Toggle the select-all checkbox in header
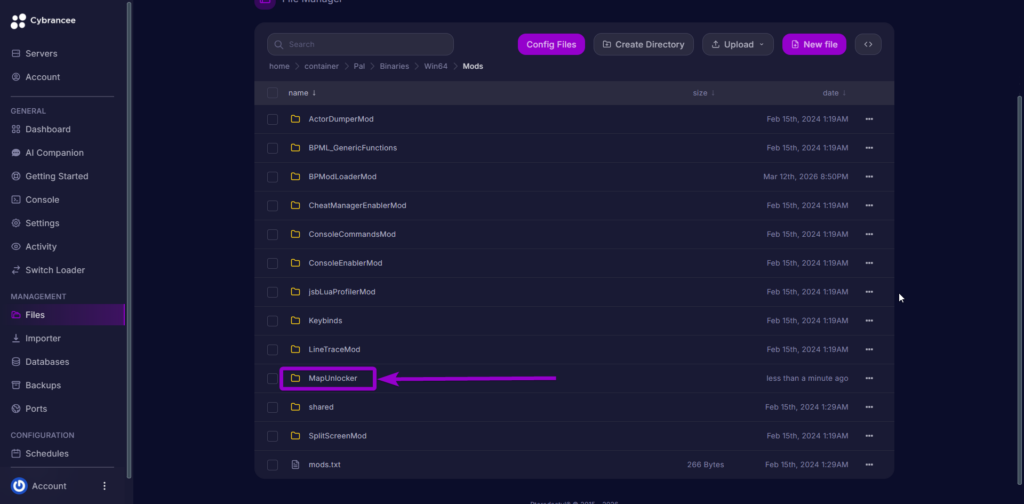 272,93
